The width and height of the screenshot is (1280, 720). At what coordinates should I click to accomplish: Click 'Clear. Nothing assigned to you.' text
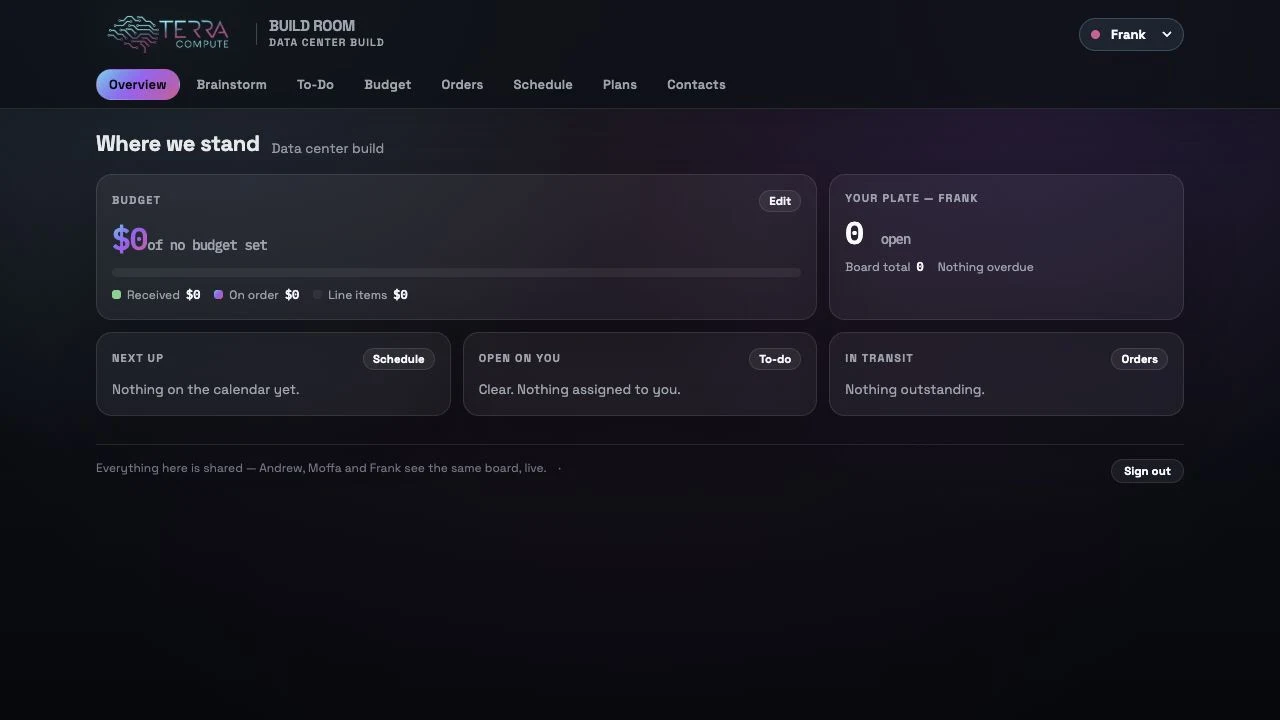click(x=579, y=390)
